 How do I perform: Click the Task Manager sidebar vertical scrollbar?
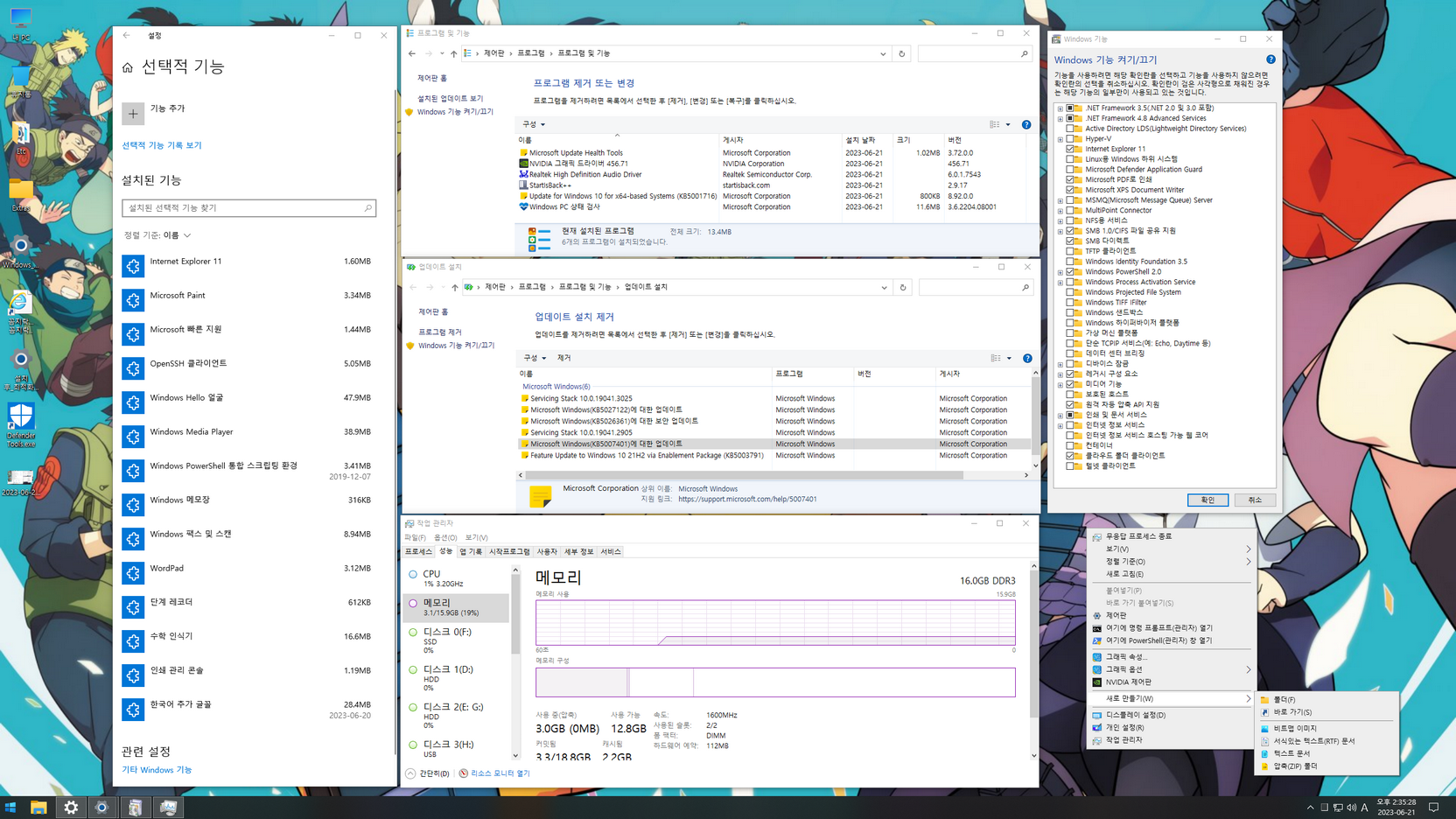[x=515, y=612]
